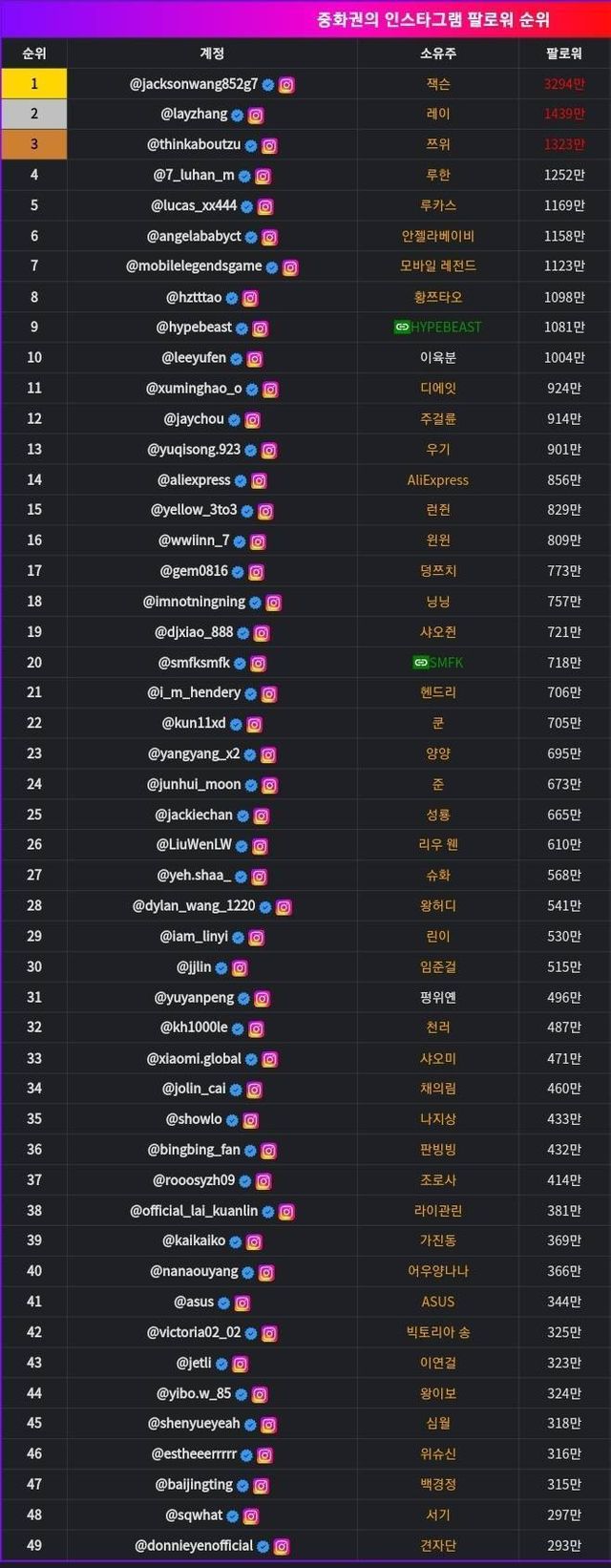Click Instagram icon beside @jacksonwang852g7

click(x=286, y=85)
